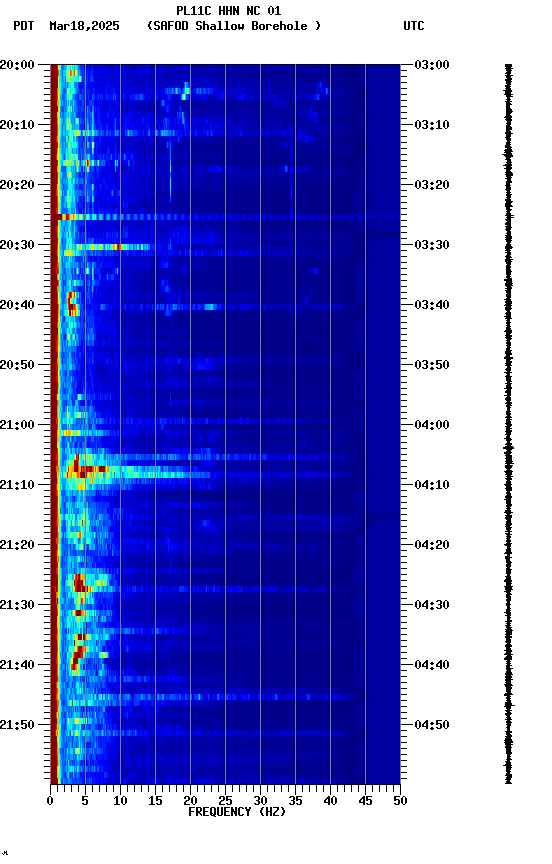Click the 04:30 UTC time label
Viewport: 552px width, 864px height.
[432, 605]
